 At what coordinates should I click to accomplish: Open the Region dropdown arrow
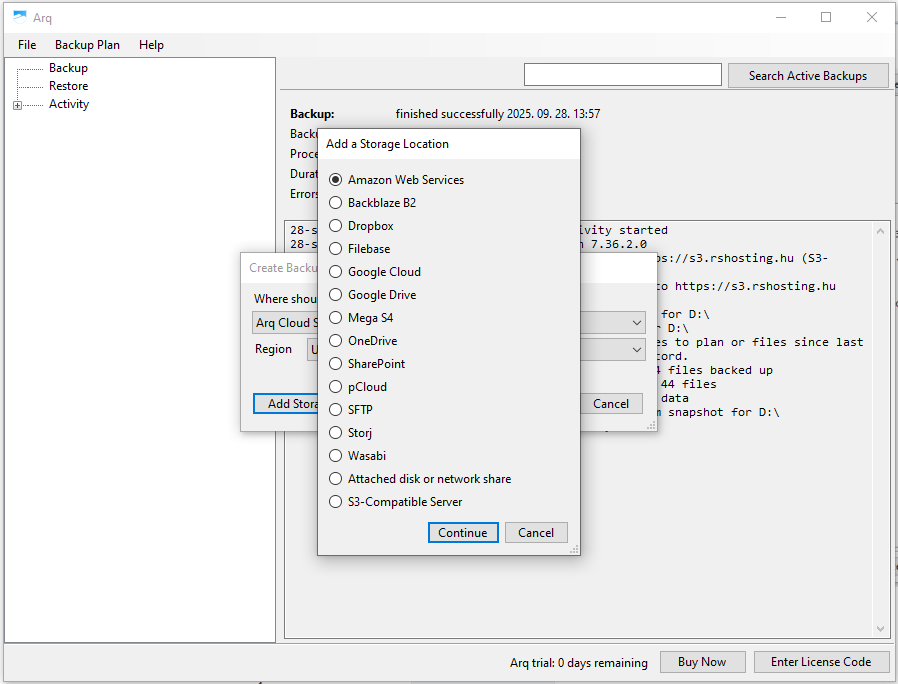637,349
